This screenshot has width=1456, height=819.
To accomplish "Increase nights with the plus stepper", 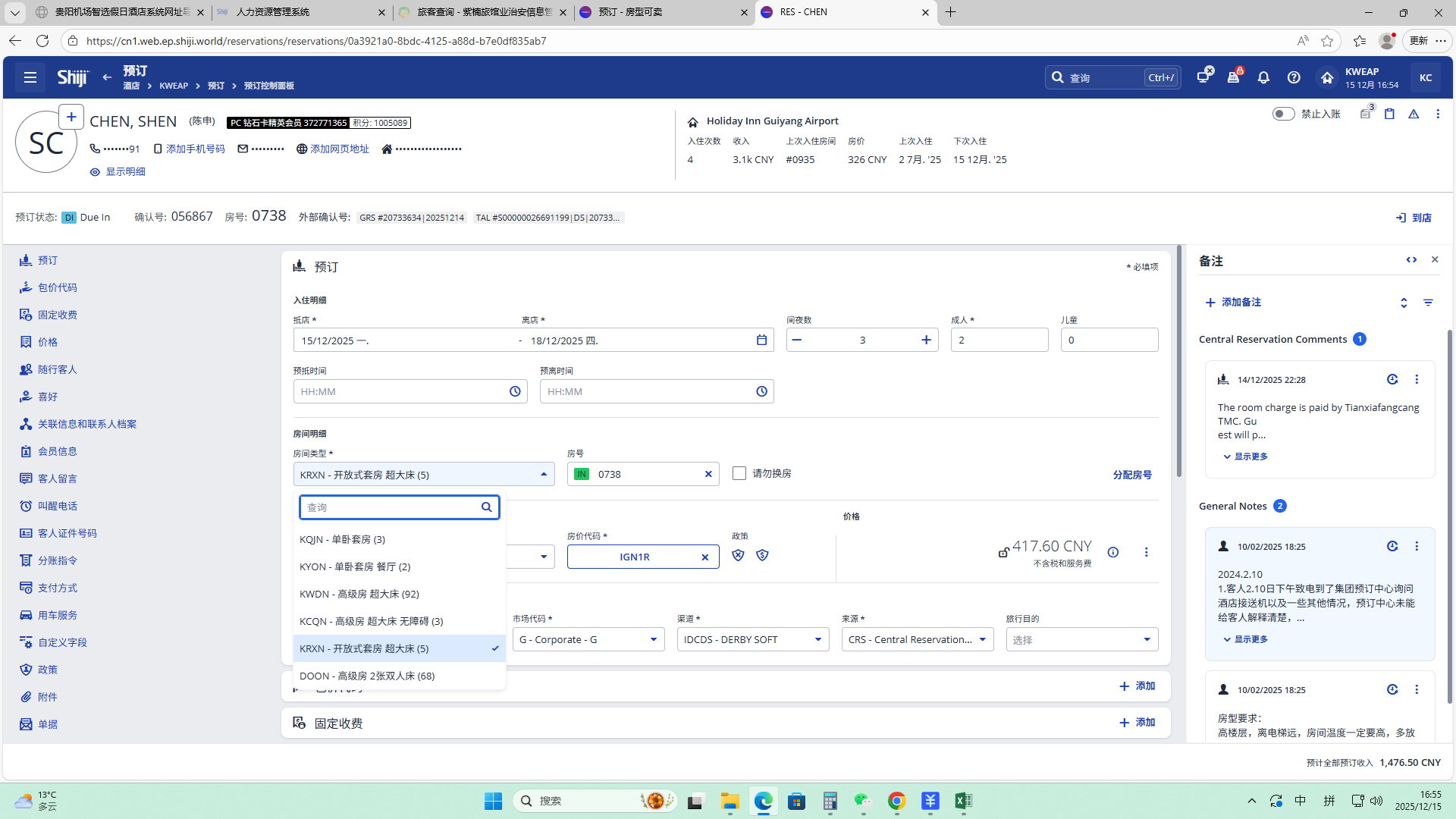I will (x=926, y=340).
